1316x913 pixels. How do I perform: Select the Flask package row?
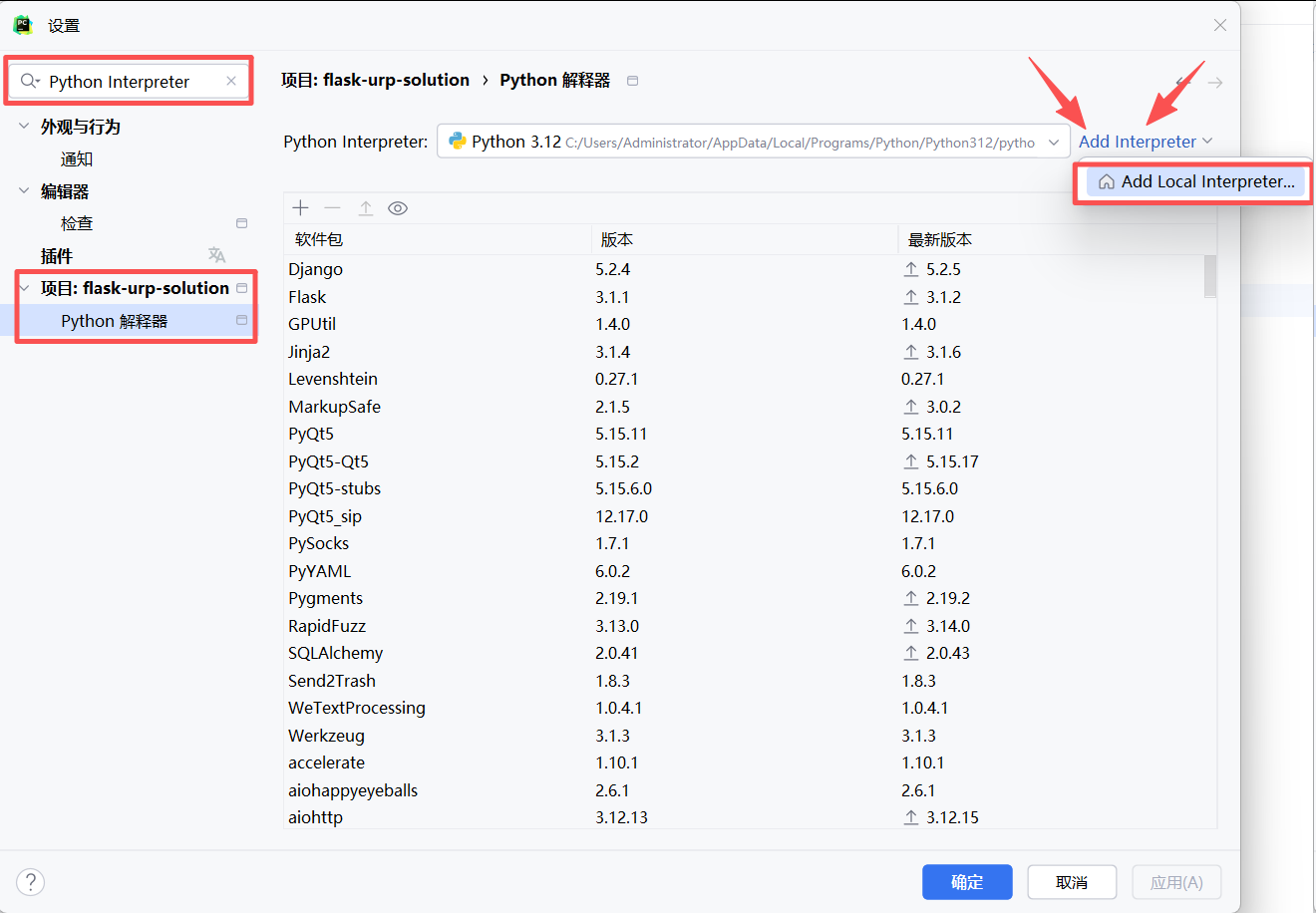[x=744, y=297]
